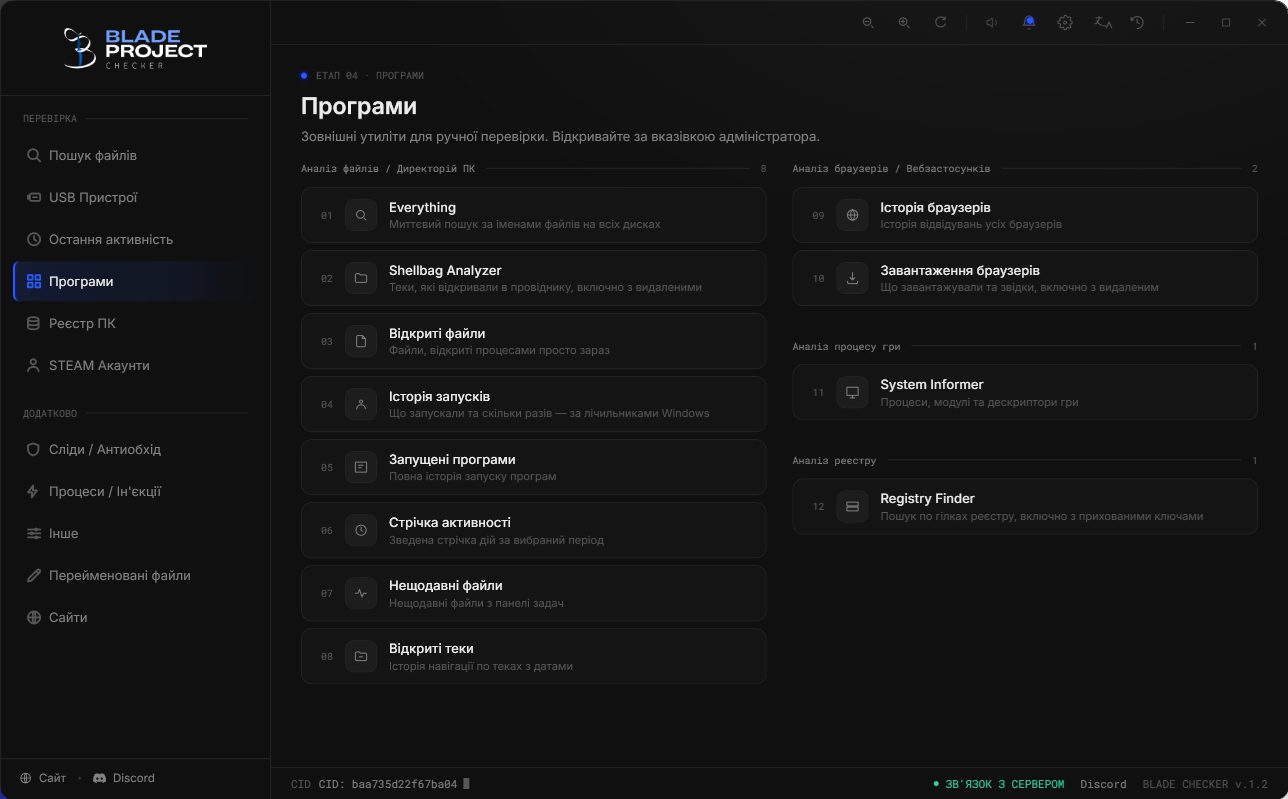Click the Історія браузерів globe icon
Screen dimensions: 1288x799
click(x=853, y=215)
